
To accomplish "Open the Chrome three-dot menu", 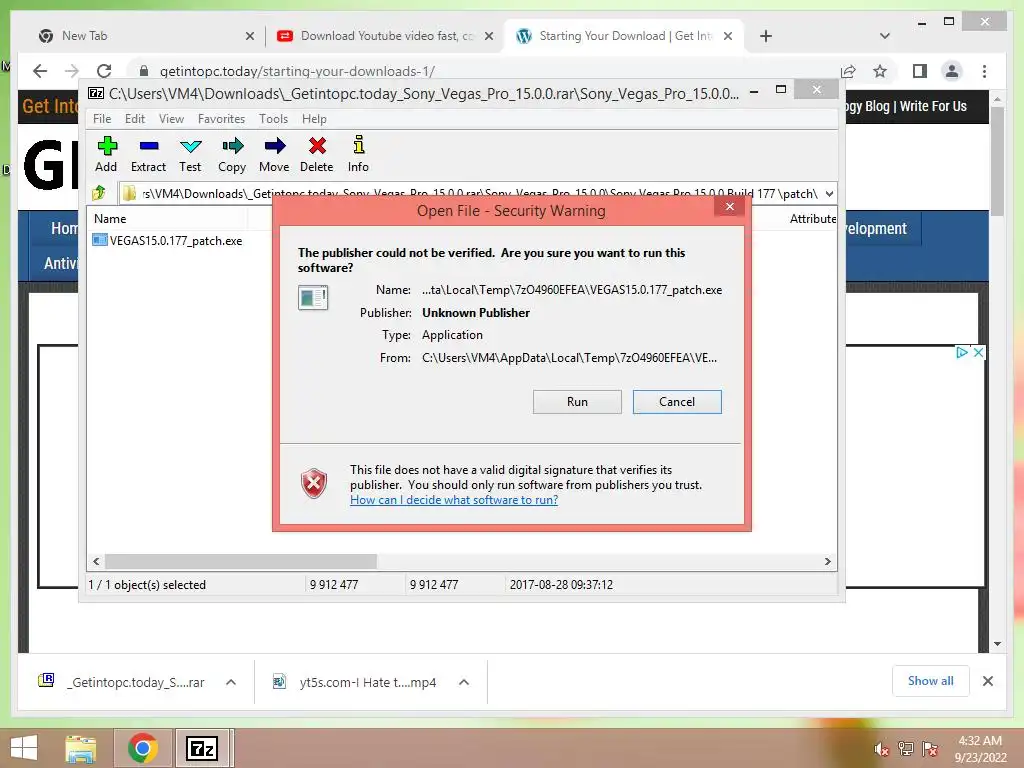I will pos(984,71).
